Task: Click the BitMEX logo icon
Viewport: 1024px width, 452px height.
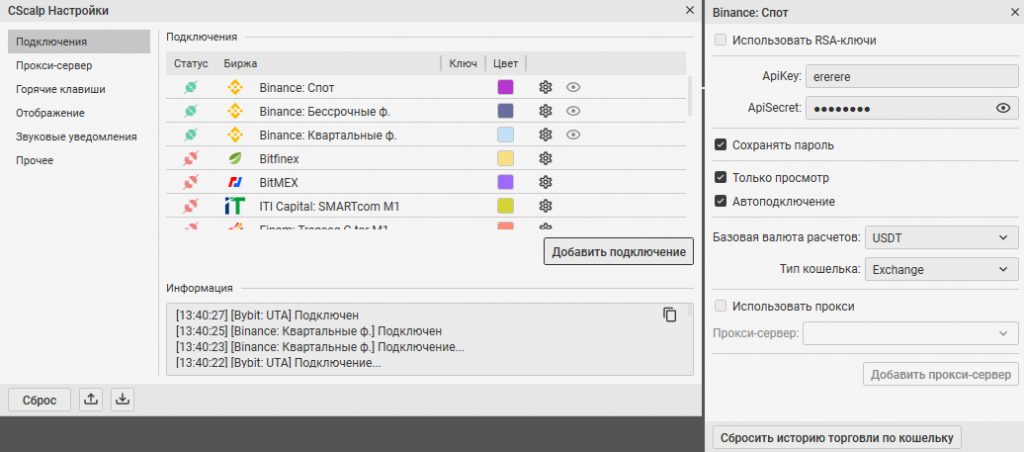Action: point(235,182)
